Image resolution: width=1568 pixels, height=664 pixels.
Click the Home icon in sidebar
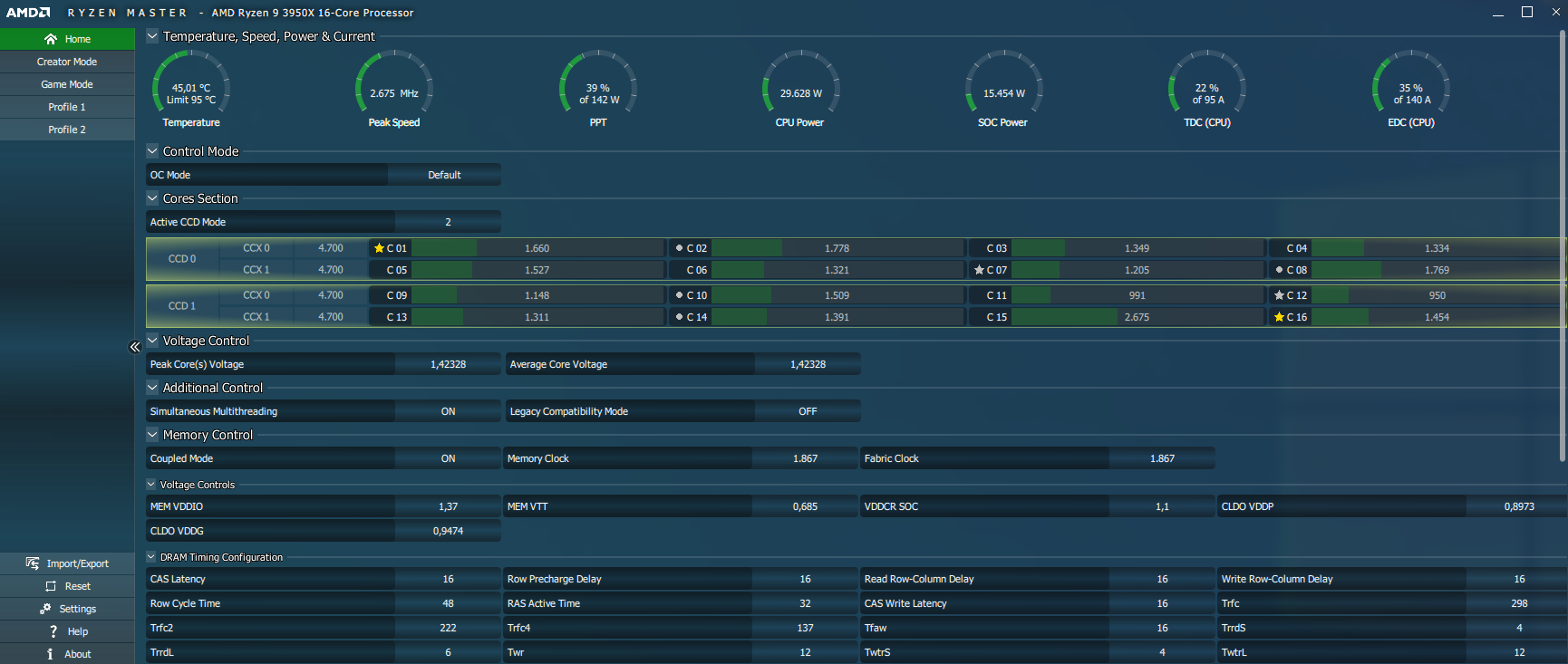(x=51, y=39)
